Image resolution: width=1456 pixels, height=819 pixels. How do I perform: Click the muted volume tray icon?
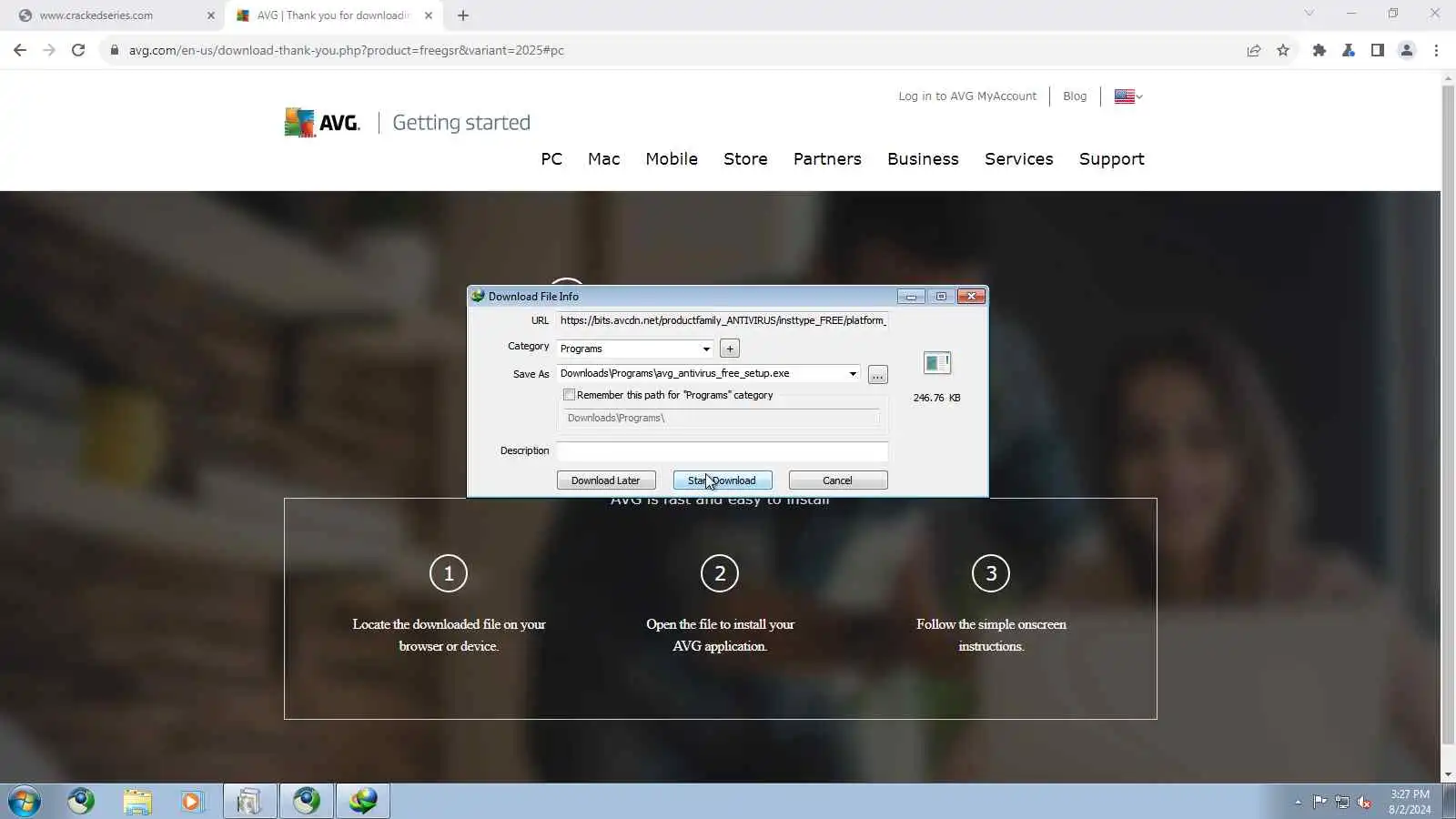click(1364, 802)
